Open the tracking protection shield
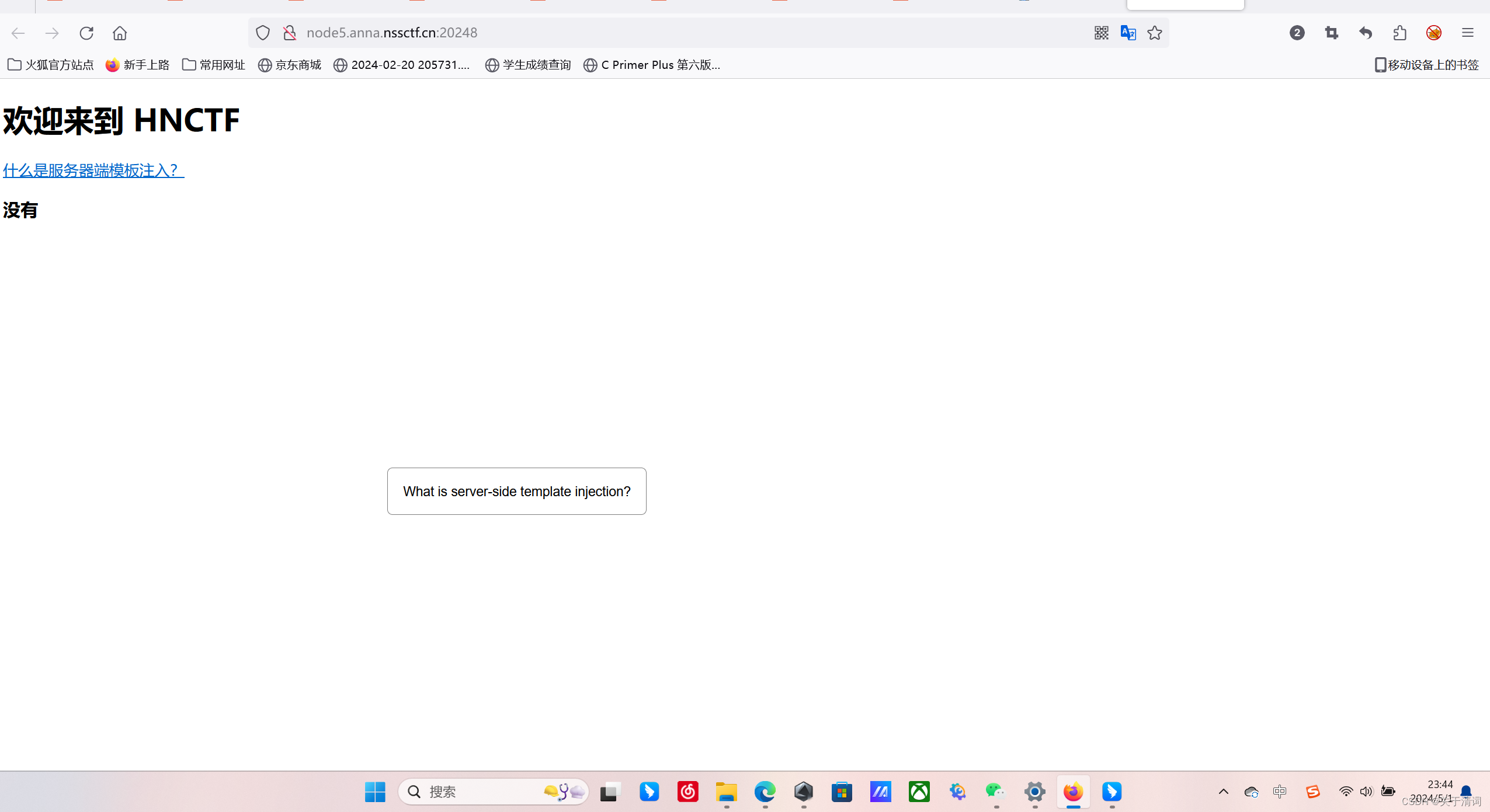 click(x=263, y=33)
